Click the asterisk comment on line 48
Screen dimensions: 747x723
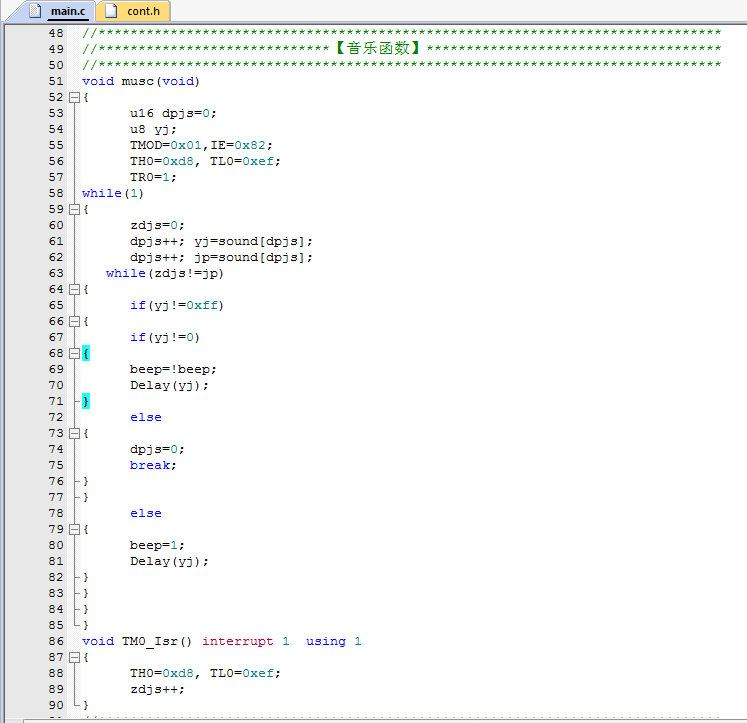pos(402,33)
